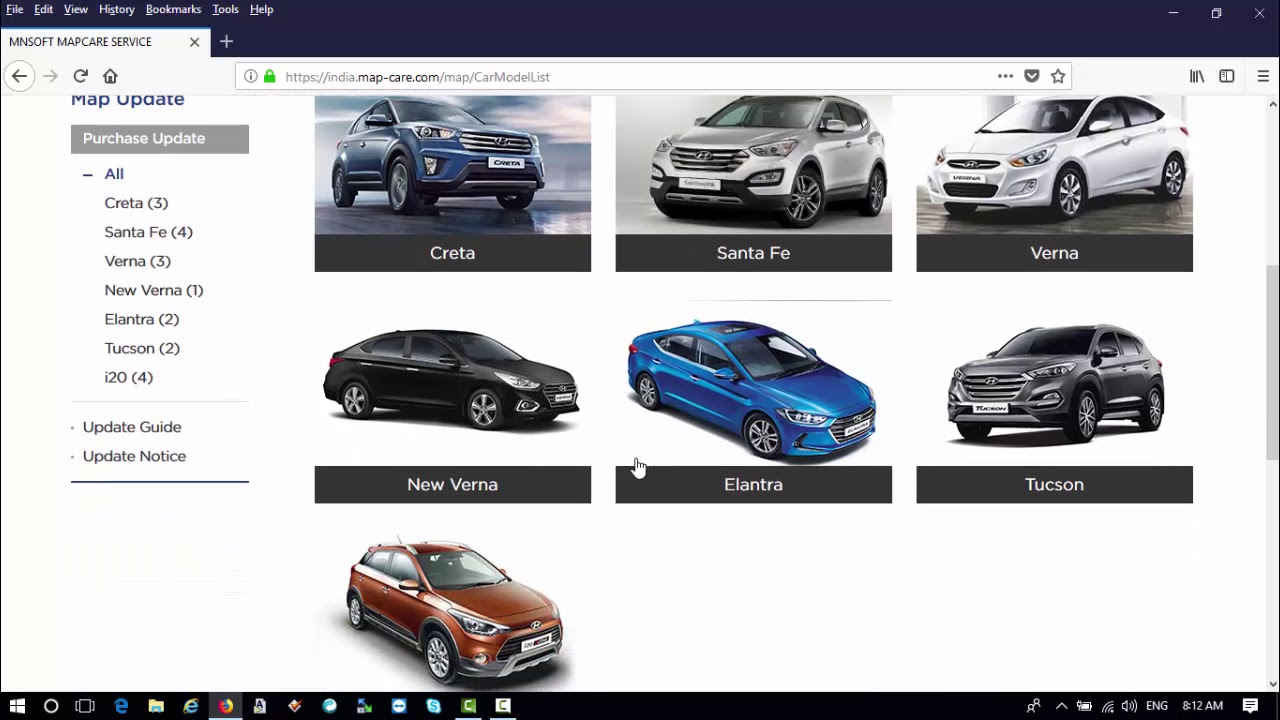This screenshot has height=720, width=1280.
Task: Show hidden system tray icons
Action: click(x=1061, y=706)
